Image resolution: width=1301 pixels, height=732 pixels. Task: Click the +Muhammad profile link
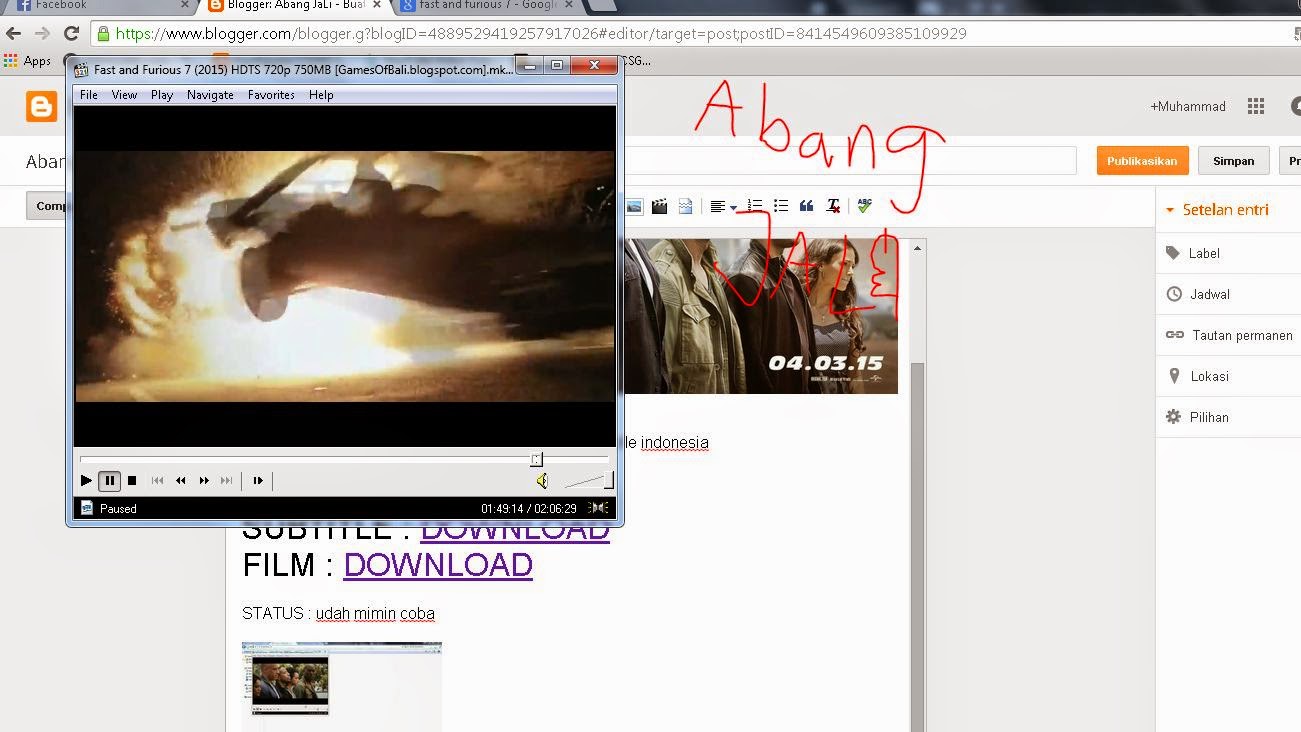tap(1187, 106)
